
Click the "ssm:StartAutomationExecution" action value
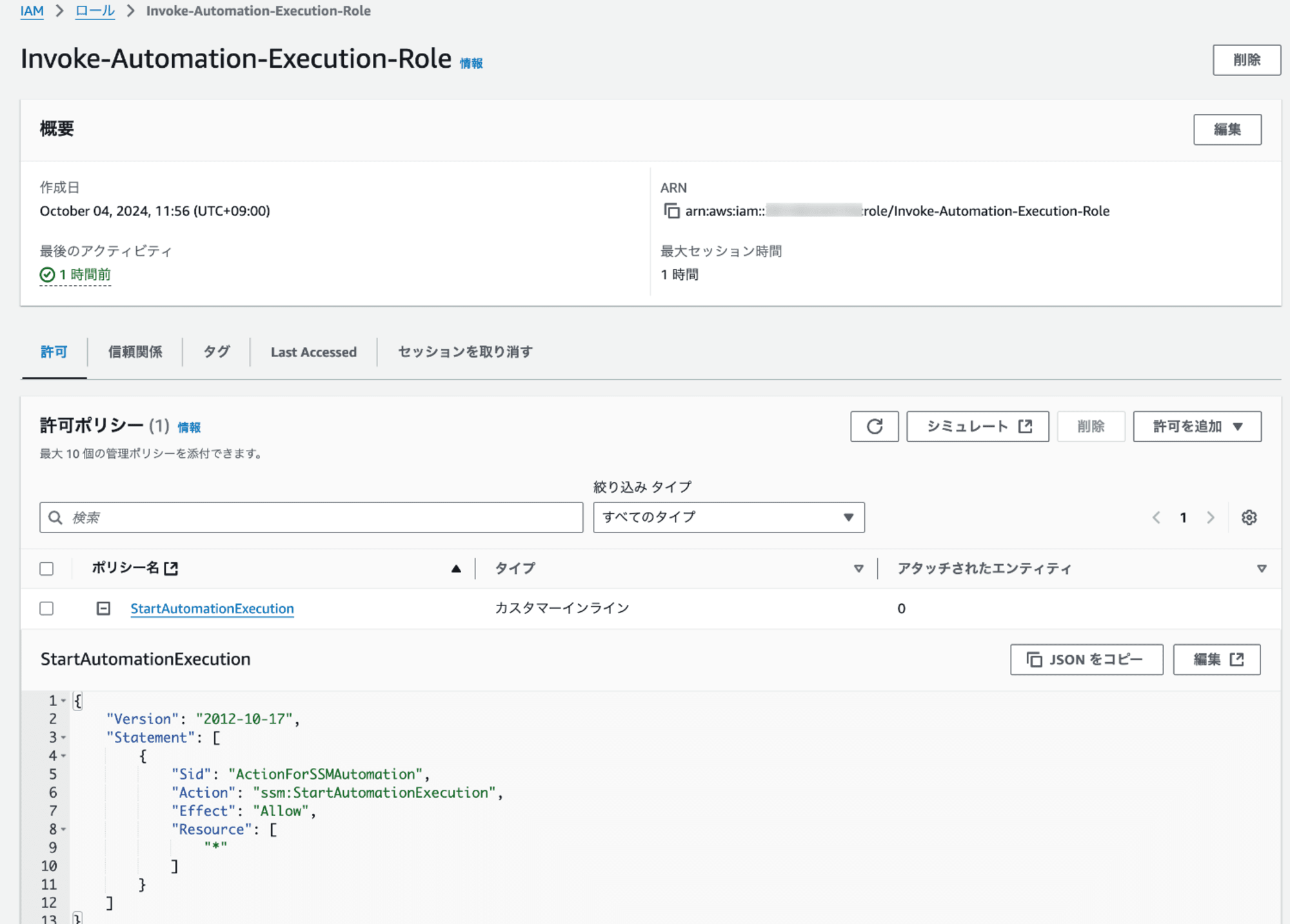[374, 792]
